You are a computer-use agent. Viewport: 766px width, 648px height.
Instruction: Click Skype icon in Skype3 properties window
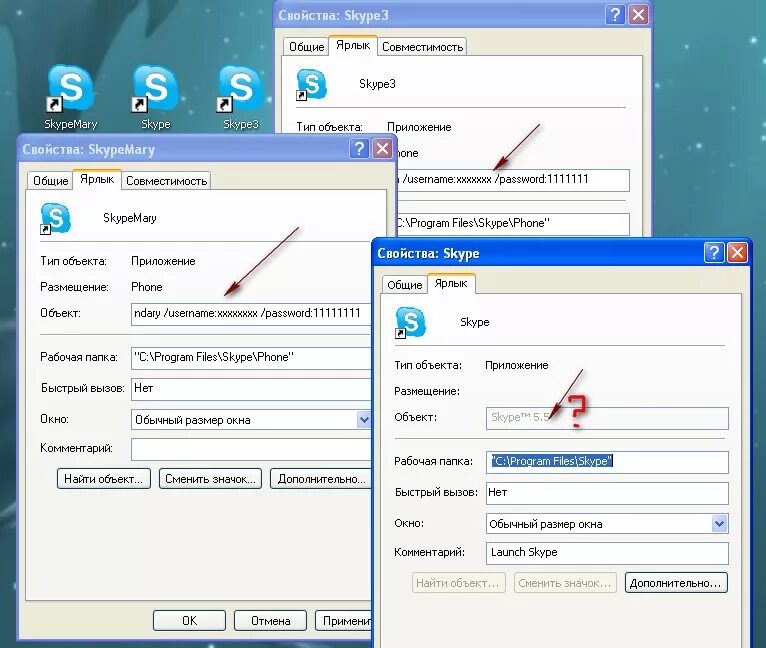pos(311,85)
